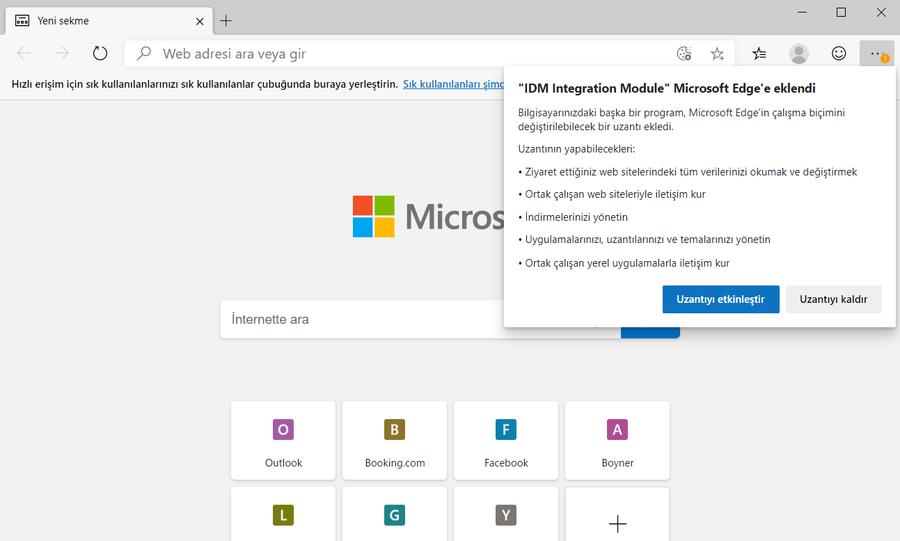This screenshot has height=541, width=900.
Task: Click the İnternette ara search box
Action: tap(420, 319)
